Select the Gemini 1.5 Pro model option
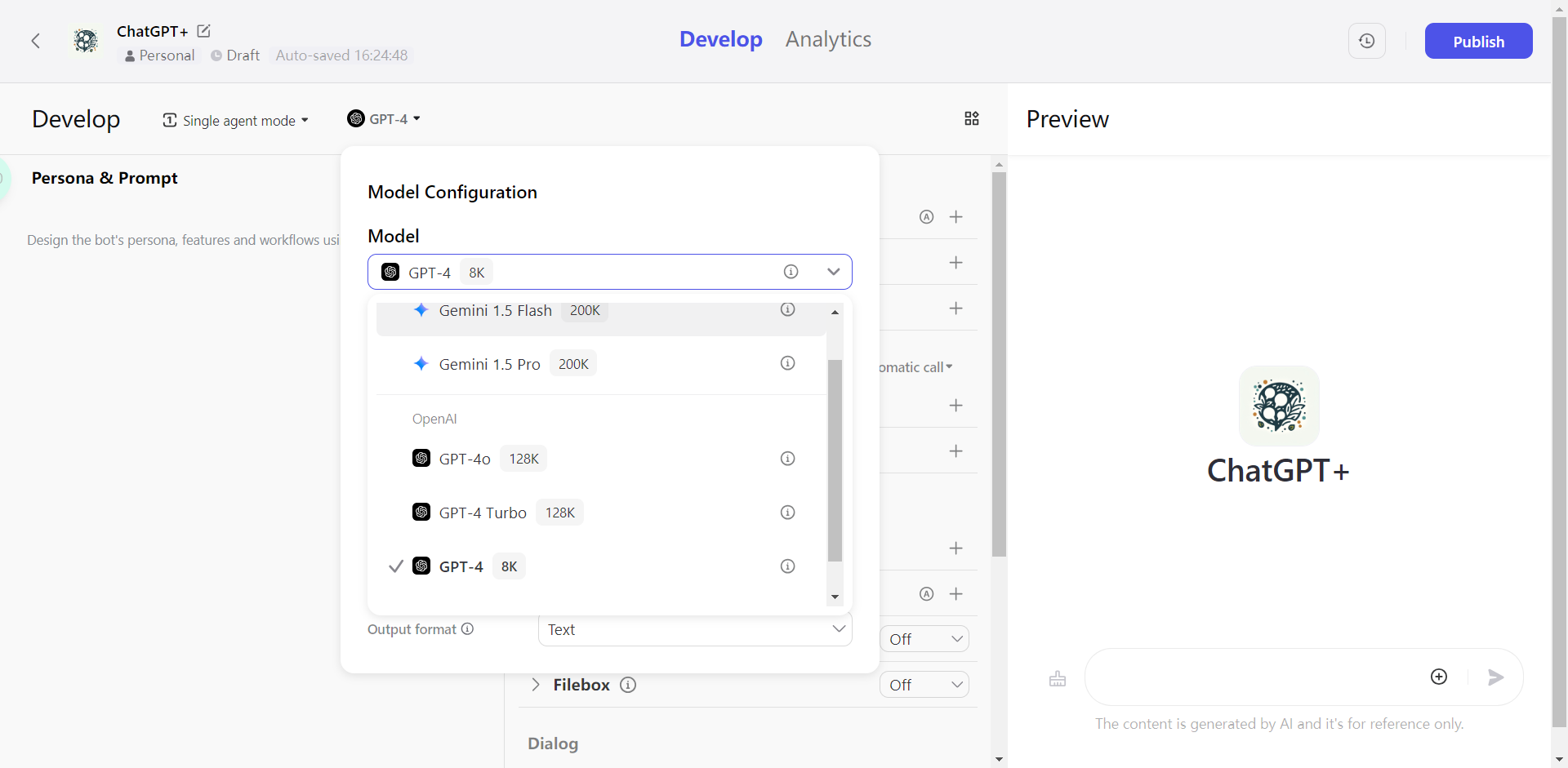1568x768 pixels. 490,364
